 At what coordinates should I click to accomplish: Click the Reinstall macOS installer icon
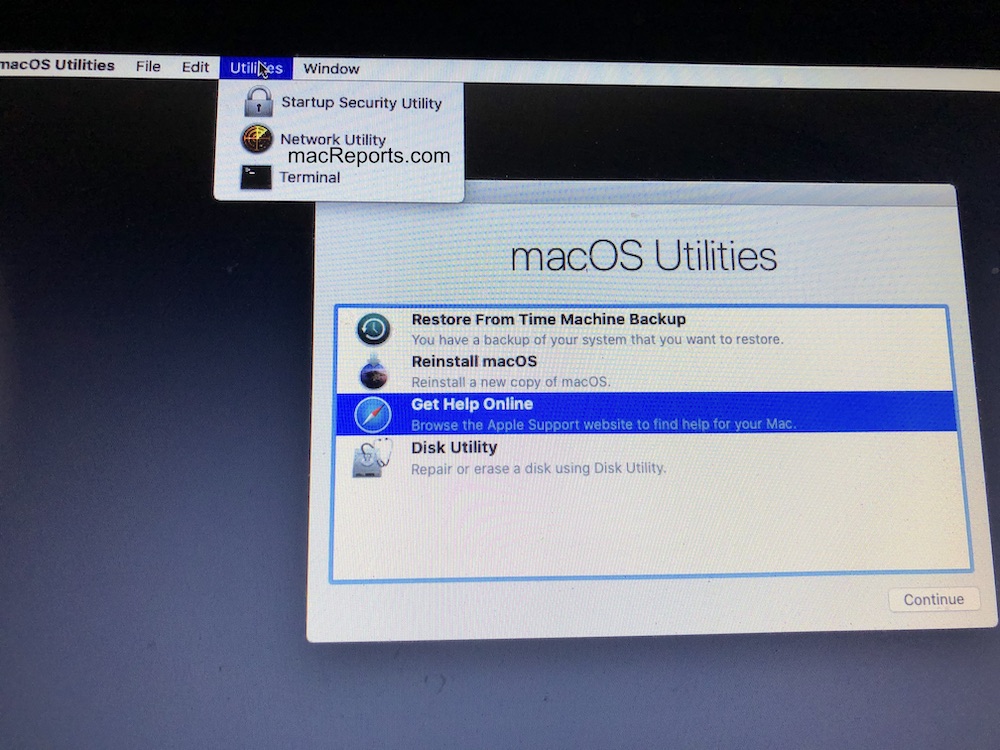[373, 372]
